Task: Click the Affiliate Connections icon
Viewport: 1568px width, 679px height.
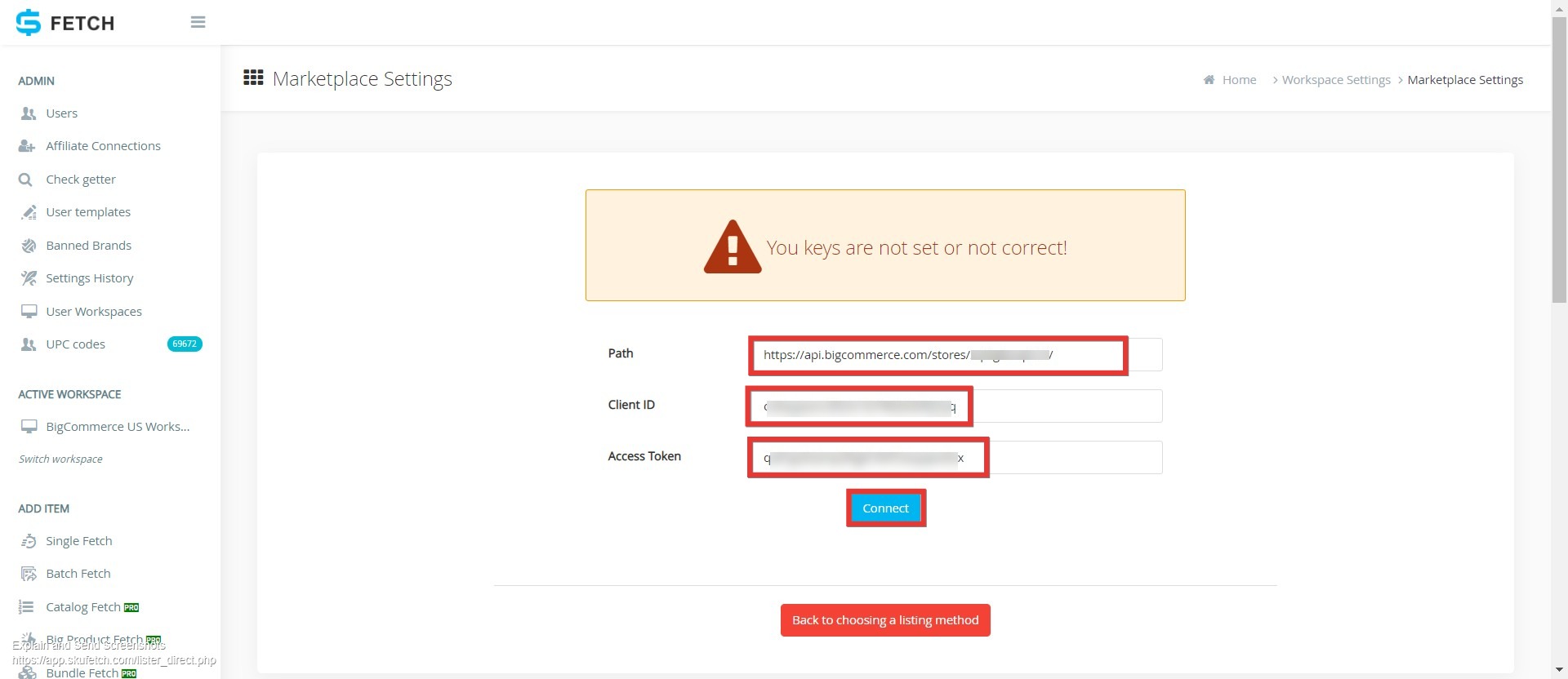Action: 27,146
